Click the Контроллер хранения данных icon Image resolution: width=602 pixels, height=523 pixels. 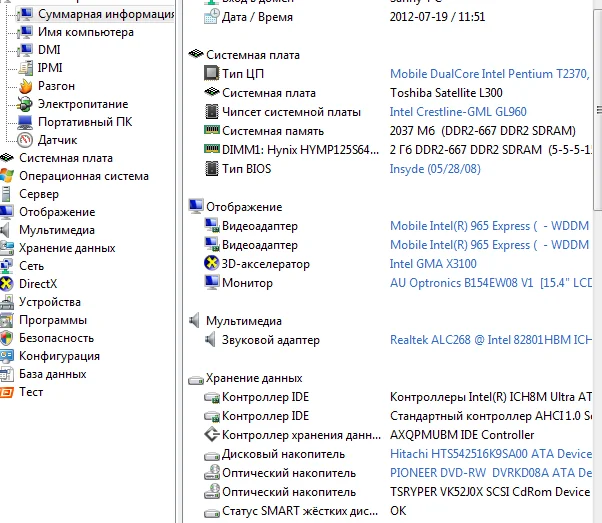point(212,435)
